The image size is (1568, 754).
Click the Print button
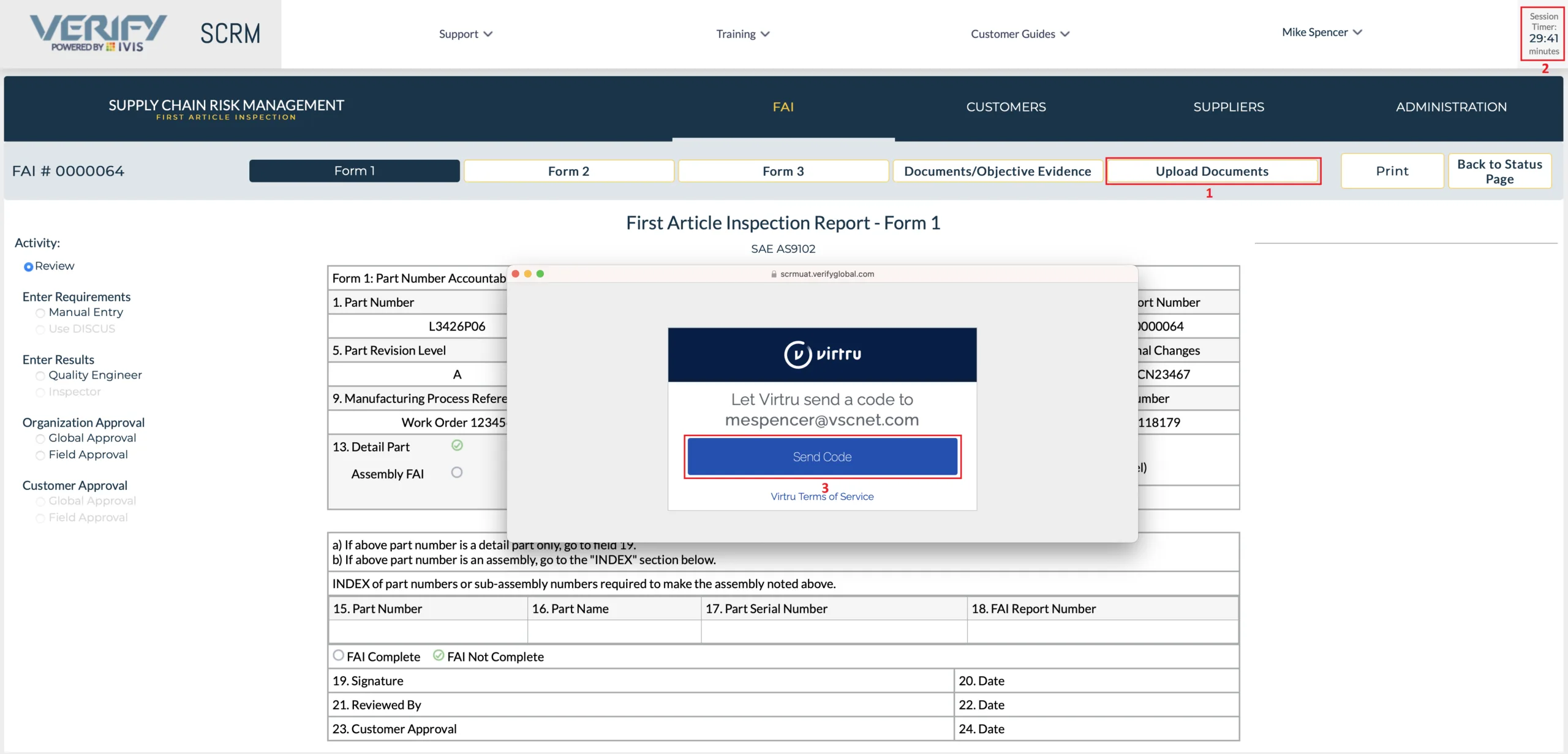click(1392, 171)
